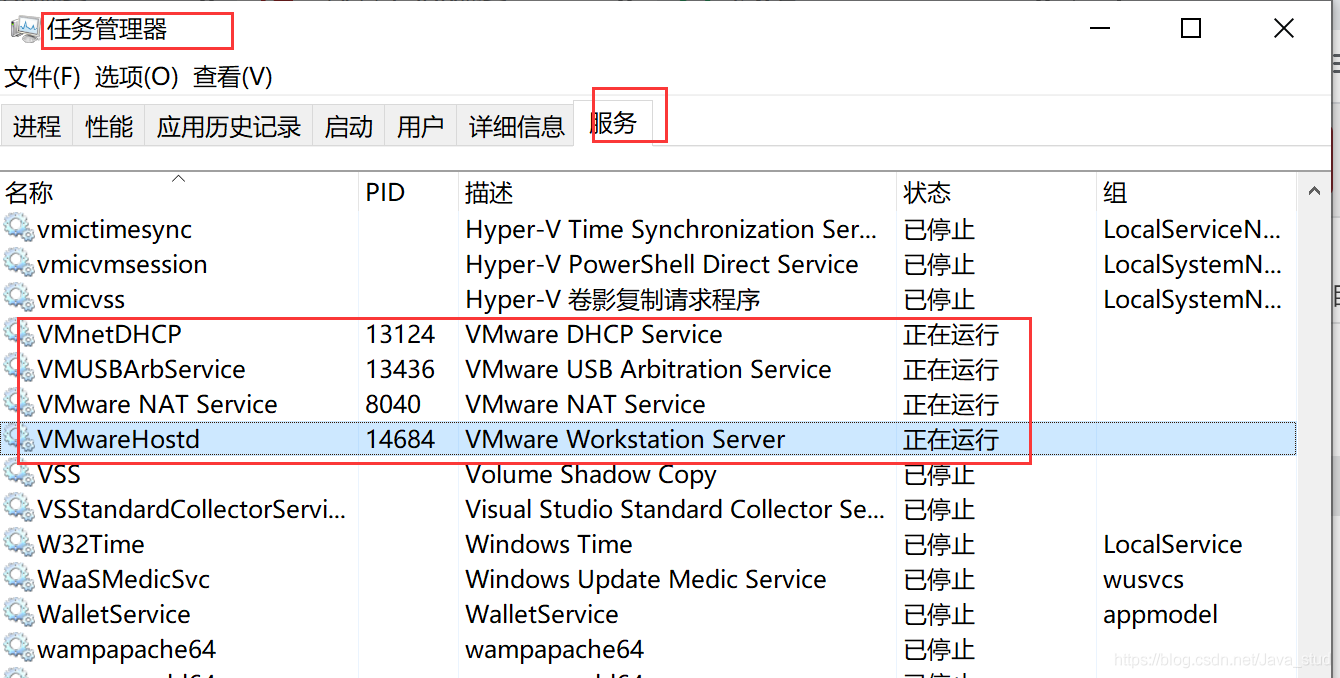Click the Task Manager title bar icon
The image size is (1340, 678).
(24, 30)
